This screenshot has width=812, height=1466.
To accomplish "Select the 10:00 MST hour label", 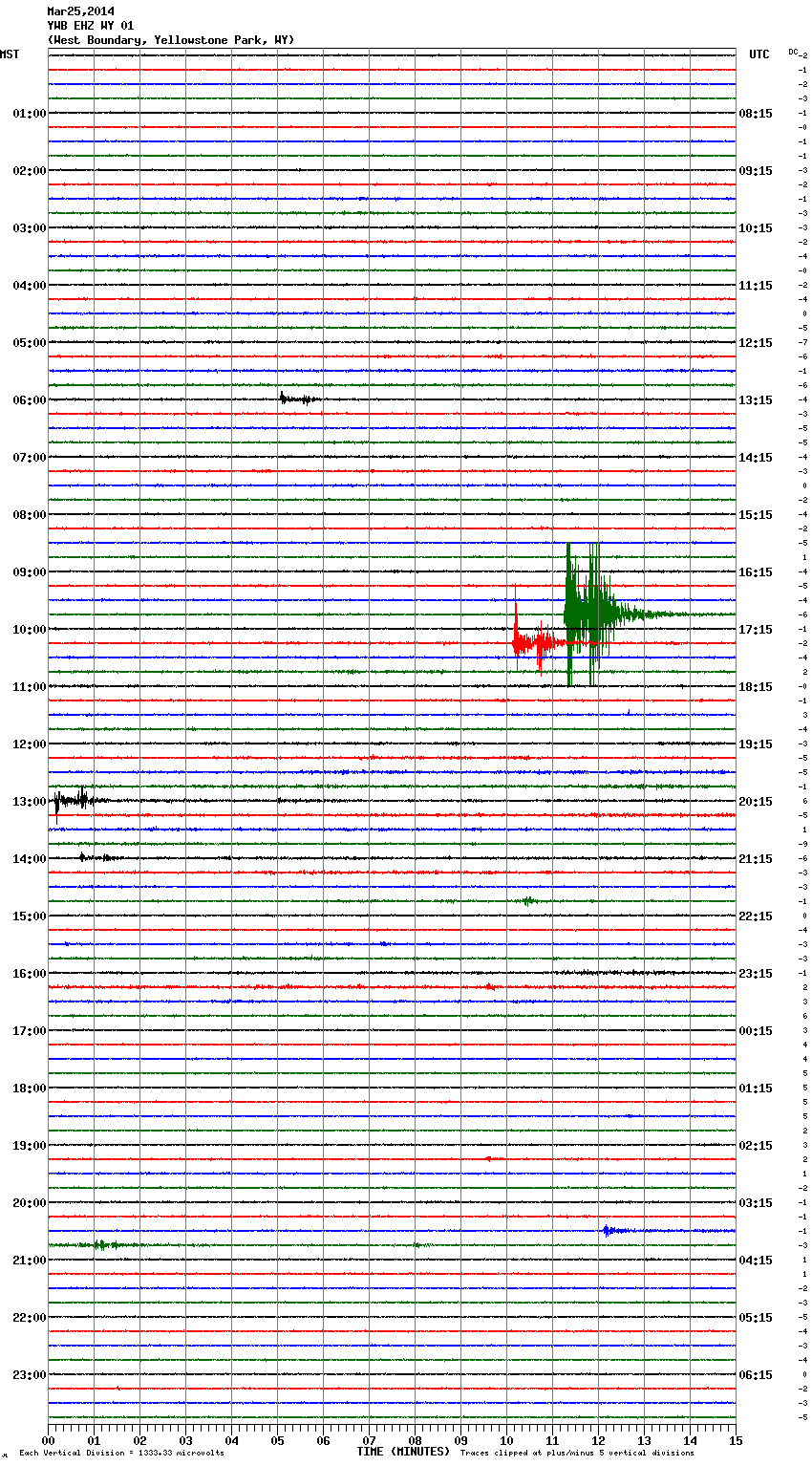I will coord(29,630).
